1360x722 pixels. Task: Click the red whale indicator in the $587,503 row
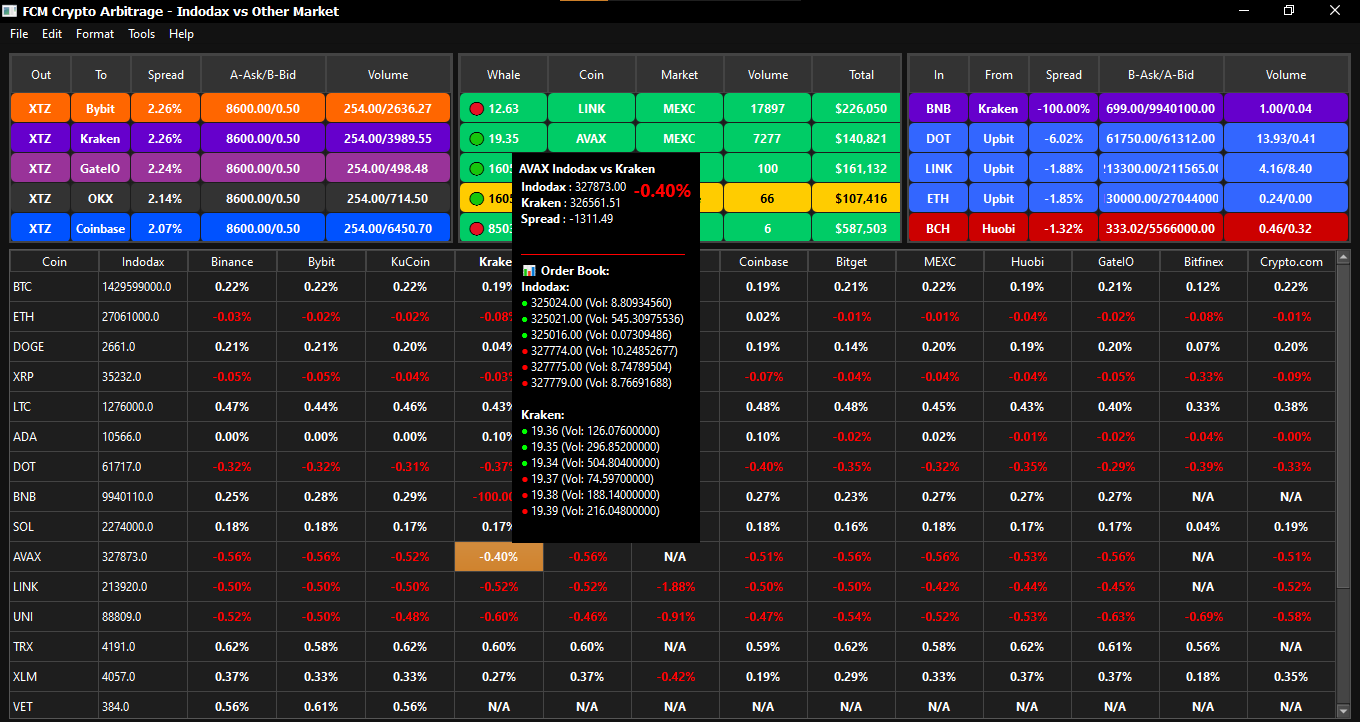[476, 229]
